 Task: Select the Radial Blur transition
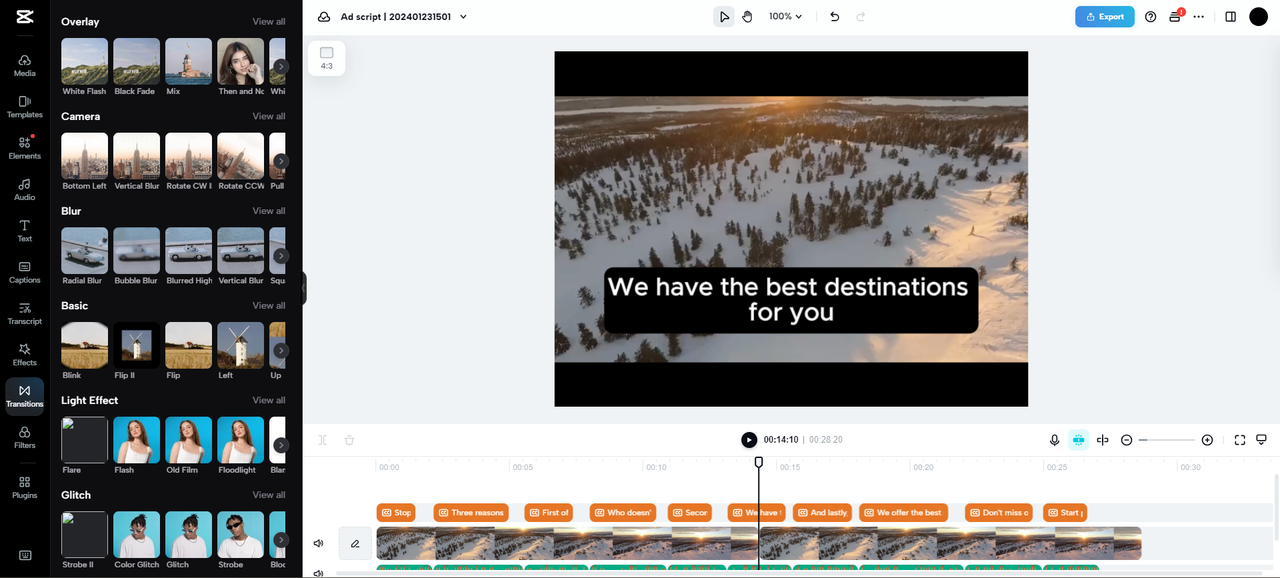[x=85, y=257]
